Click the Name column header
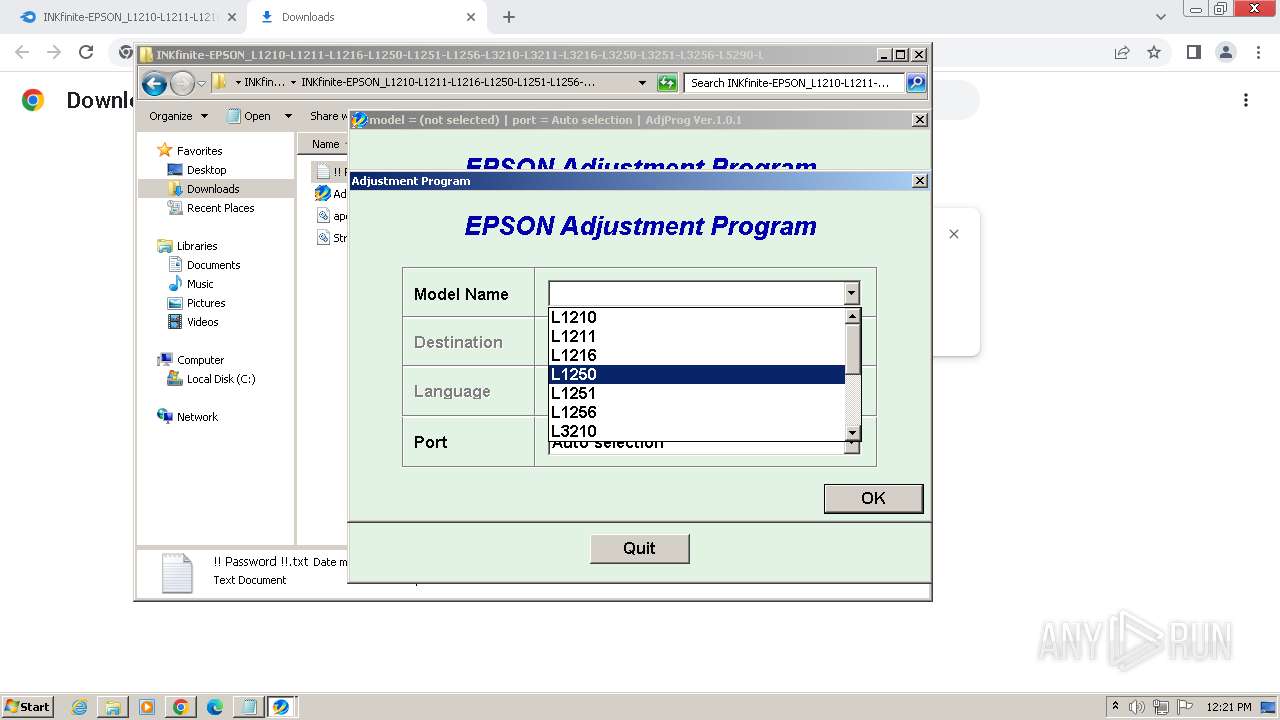This screenshot has height=720, width=1280. click(325, 144)
